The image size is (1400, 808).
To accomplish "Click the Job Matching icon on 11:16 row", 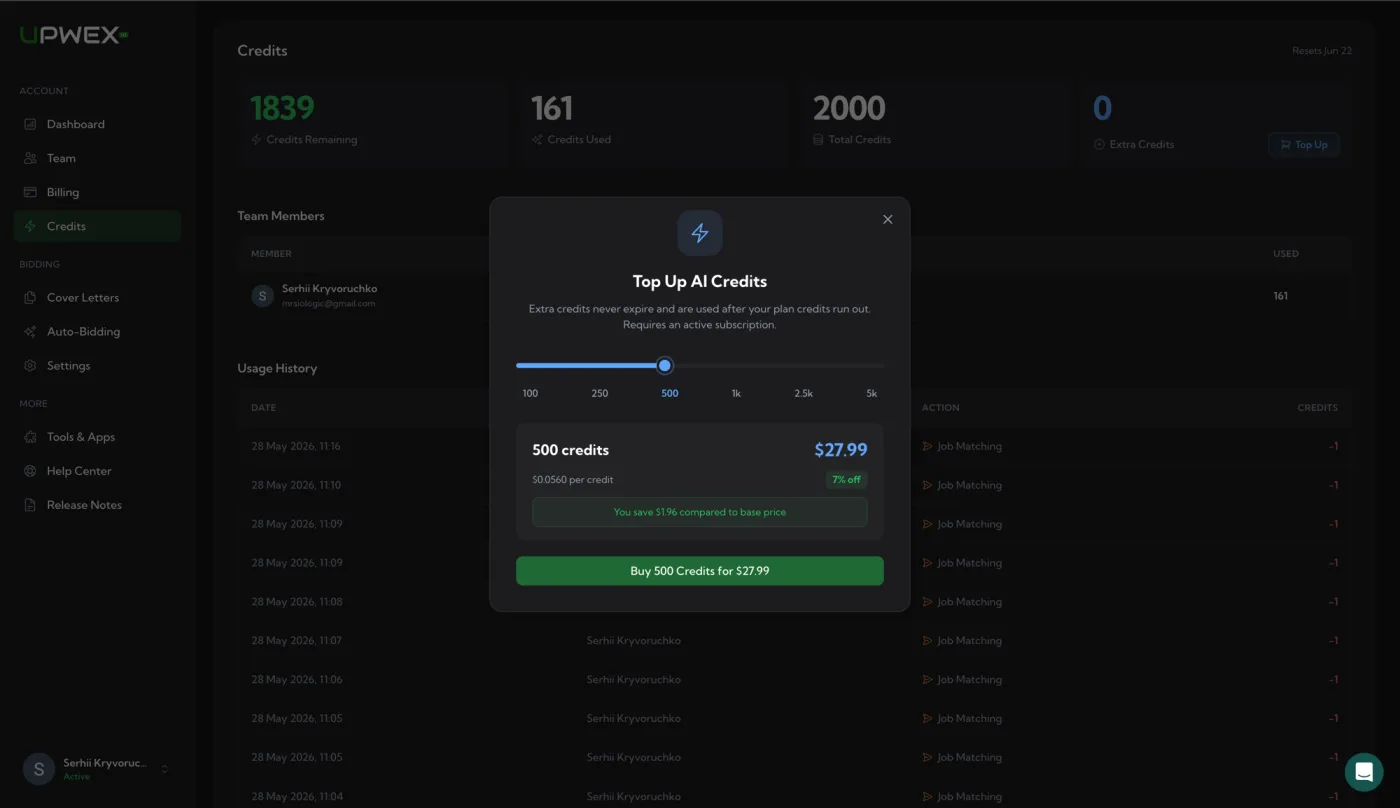I will tap(927, 446).
